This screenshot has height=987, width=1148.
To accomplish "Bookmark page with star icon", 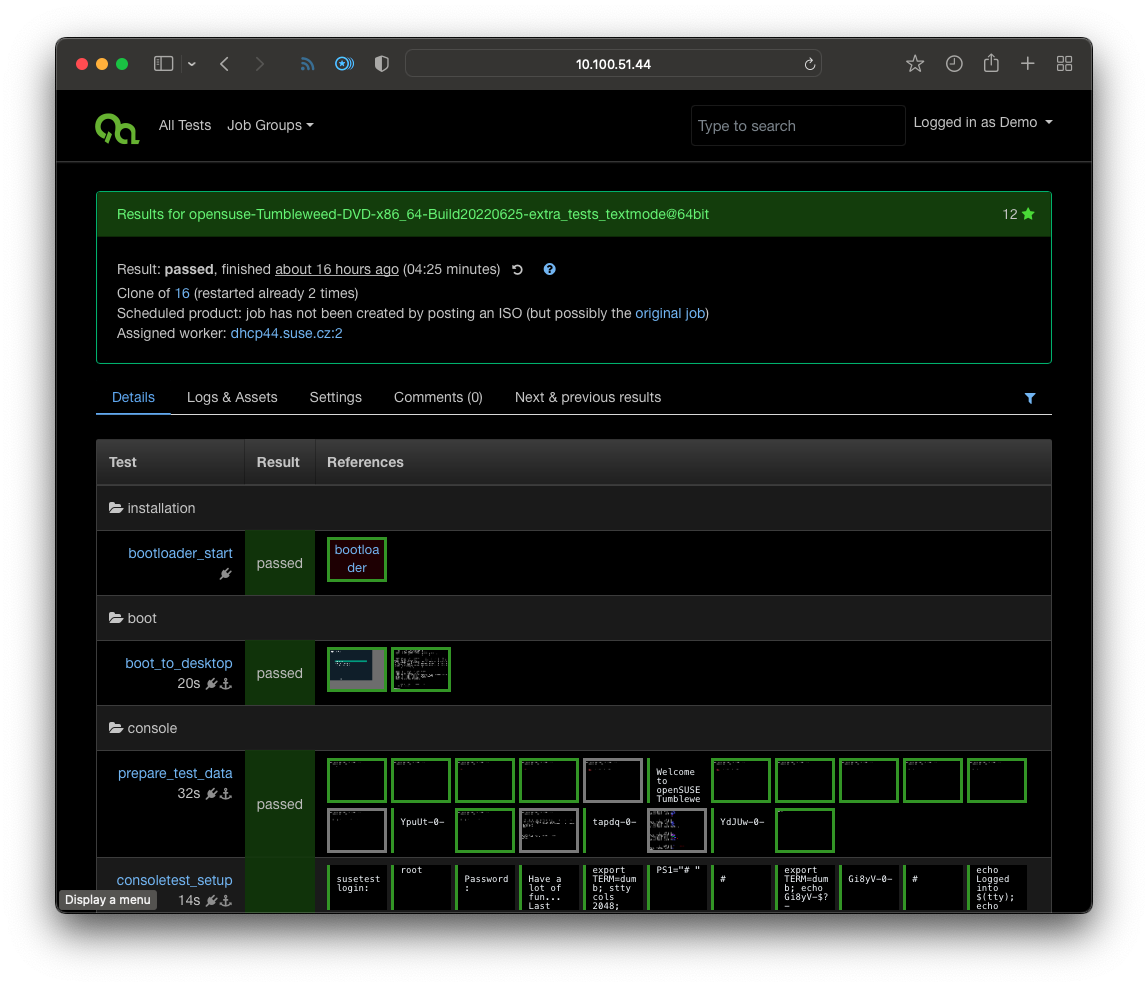I will [x=914, y=64].
